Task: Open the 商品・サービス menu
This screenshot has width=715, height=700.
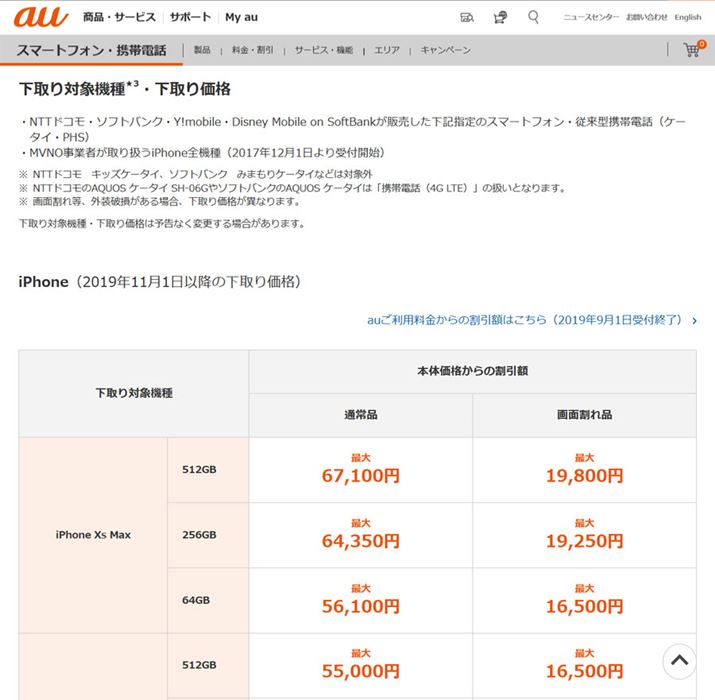Action: click(x=119, y=17)
